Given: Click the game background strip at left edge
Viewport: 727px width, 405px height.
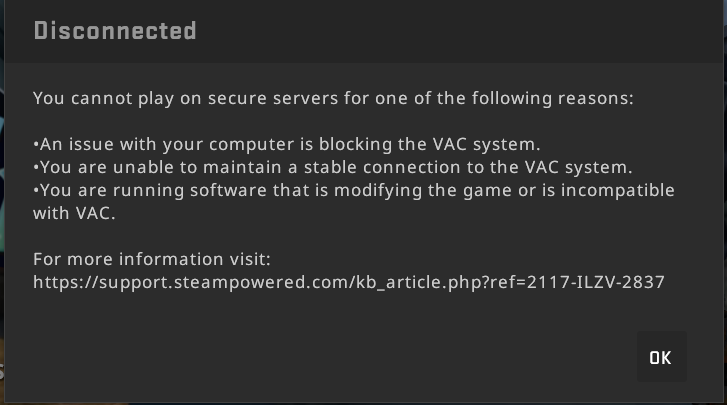Looking at the screenshot, I should (x=2, y=202).
